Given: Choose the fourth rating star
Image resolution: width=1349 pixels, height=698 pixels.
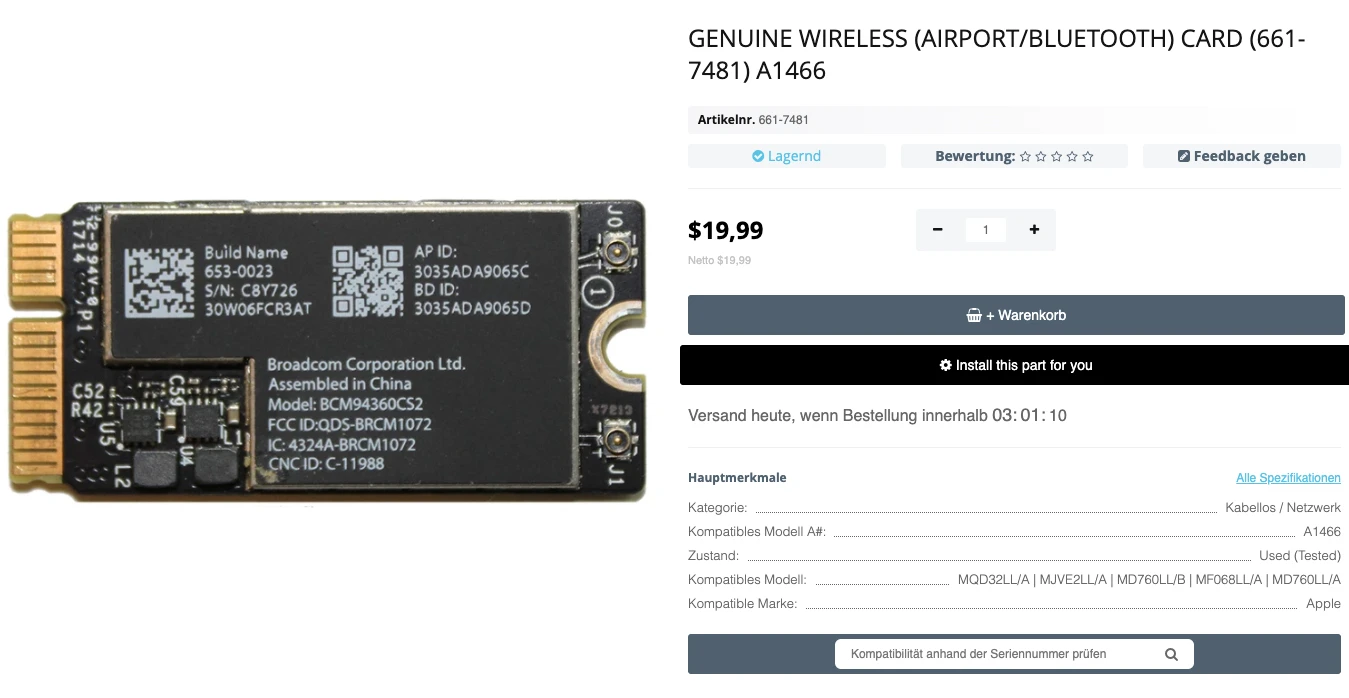Looking at the screenshot, I should (x=1072, y=157).
